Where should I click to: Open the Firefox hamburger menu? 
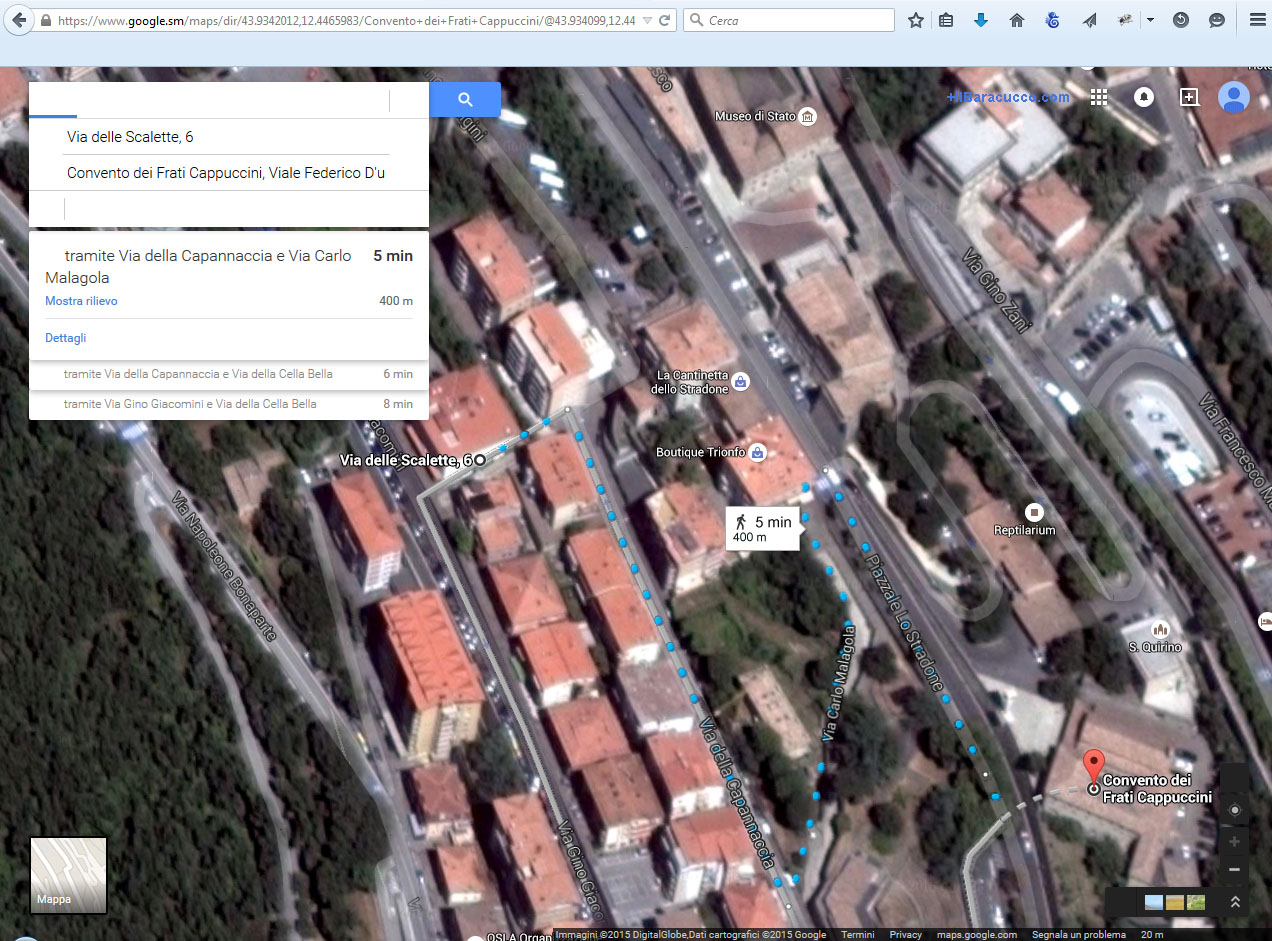[x=1257, y=20]
